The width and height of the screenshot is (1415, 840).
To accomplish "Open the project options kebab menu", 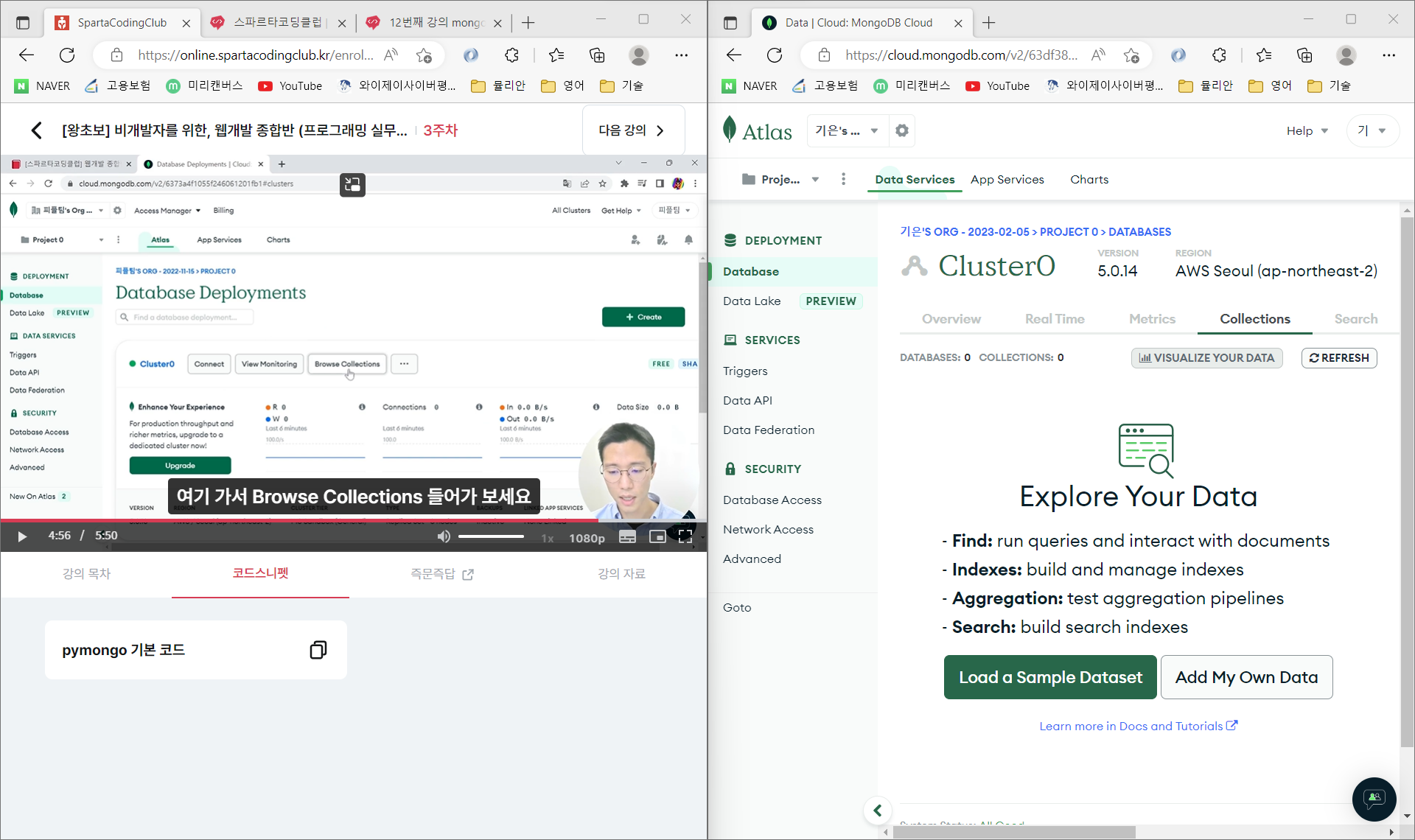I will 844,179.
